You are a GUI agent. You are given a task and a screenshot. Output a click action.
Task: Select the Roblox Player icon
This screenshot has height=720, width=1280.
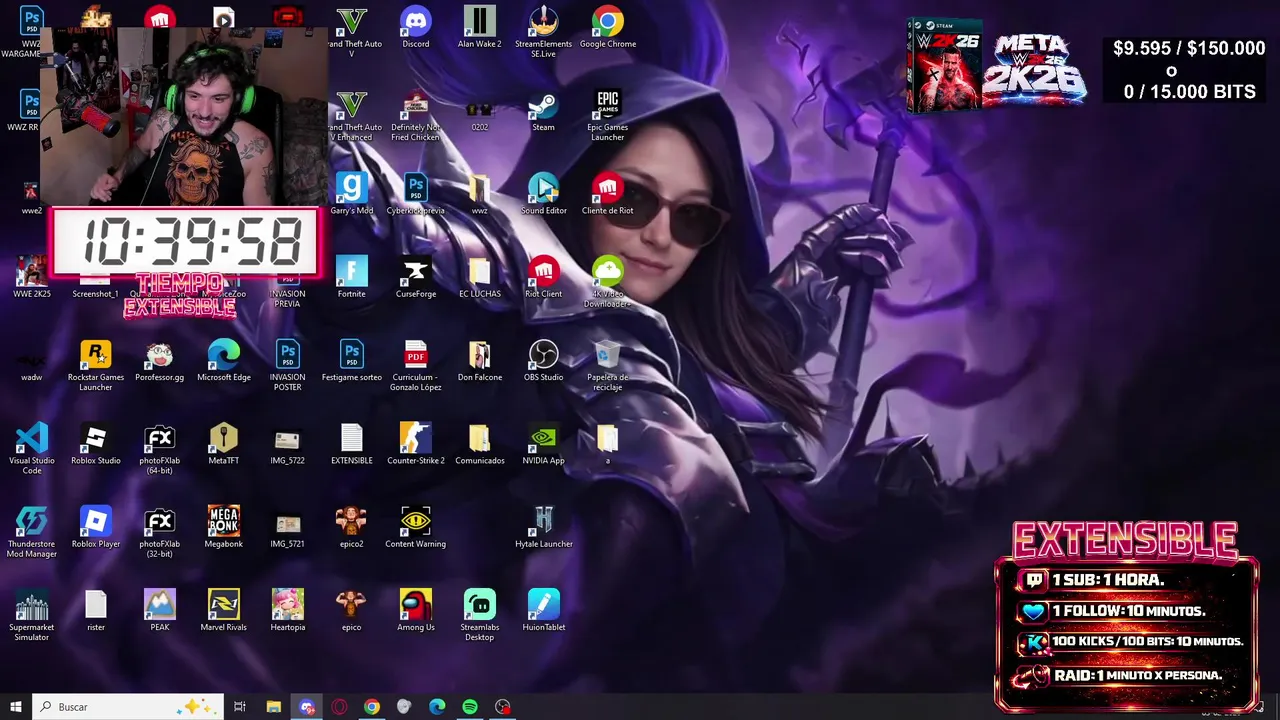[95, 528]
